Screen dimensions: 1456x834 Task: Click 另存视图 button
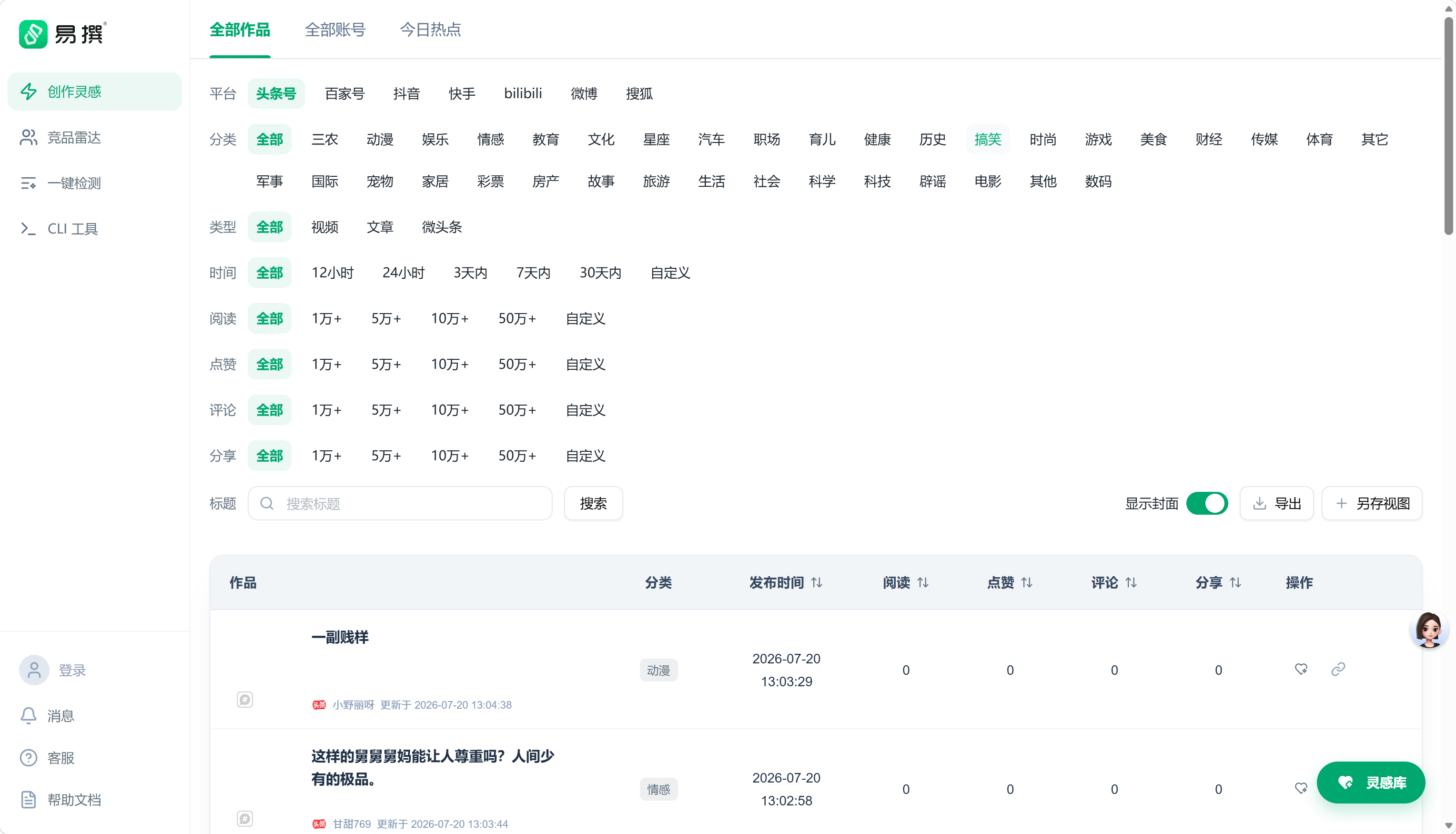tap(1372, 503)
